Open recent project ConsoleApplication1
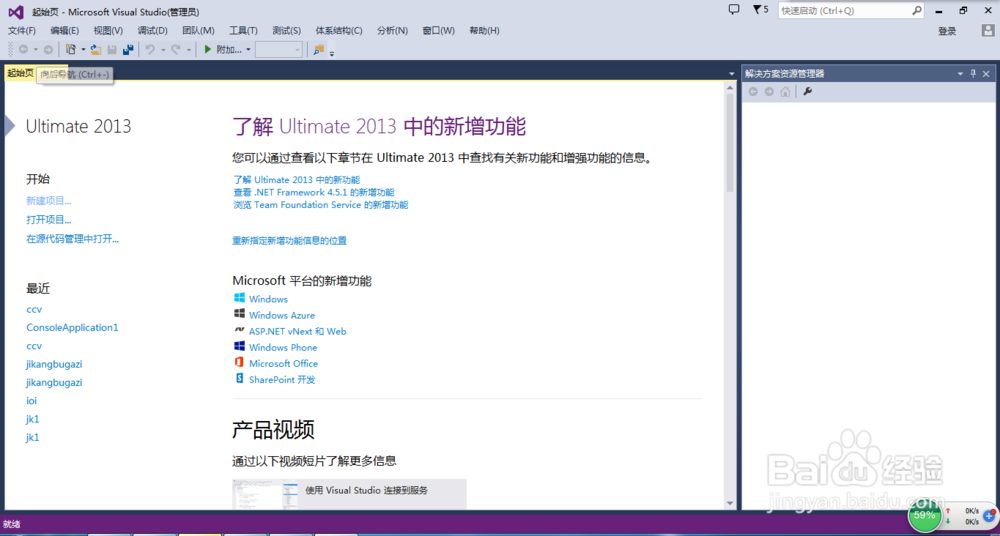1000x536 pixels. pos(72,327)
